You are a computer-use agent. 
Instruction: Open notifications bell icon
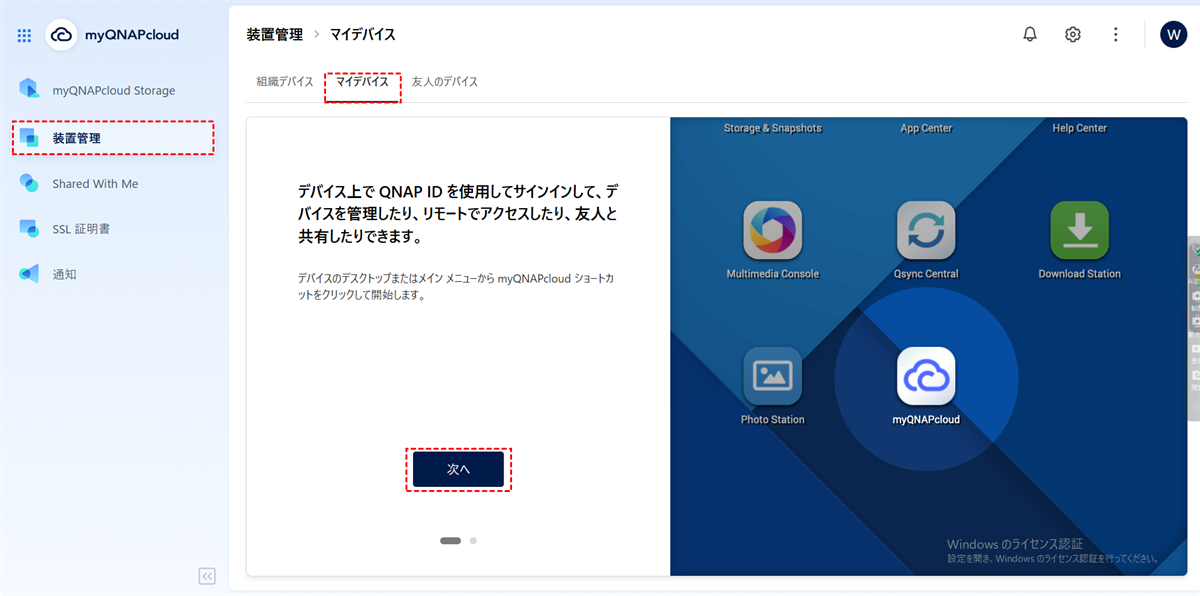pyautogui.click(x=1030, y=34)
